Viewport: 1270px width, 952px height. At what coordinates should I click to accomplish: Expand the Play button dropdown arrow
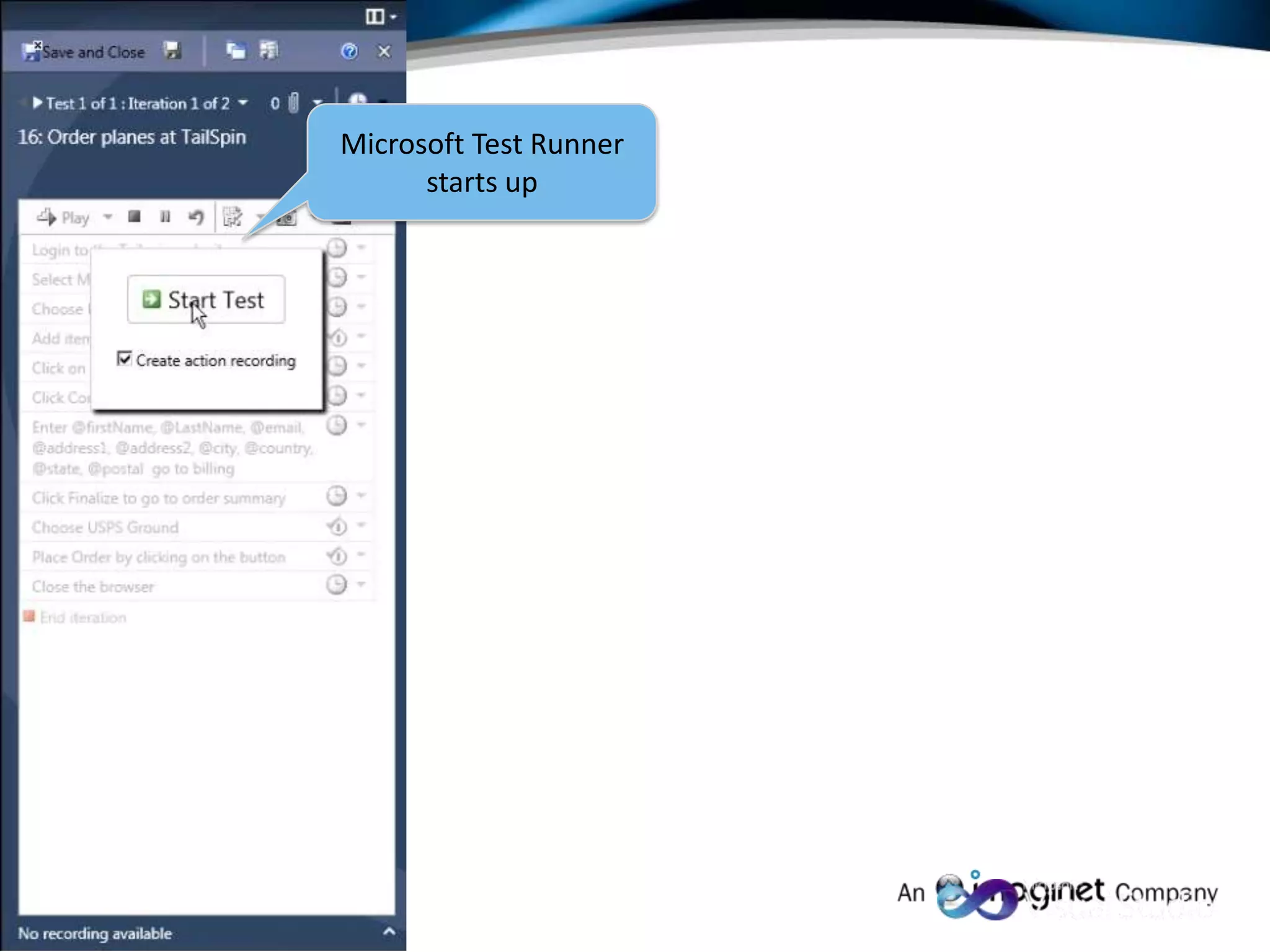108,218
